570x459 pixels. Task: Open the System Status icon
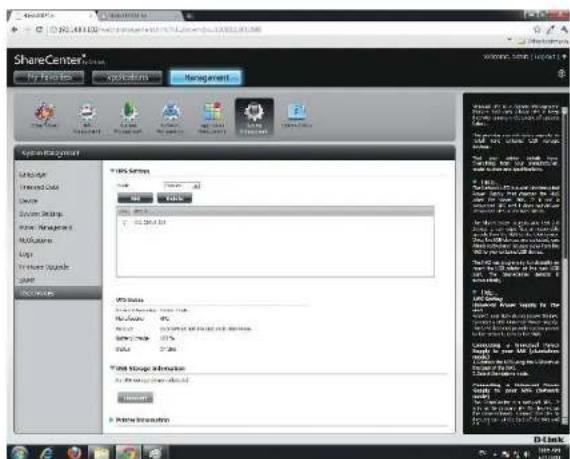click(x=296, y=116)
